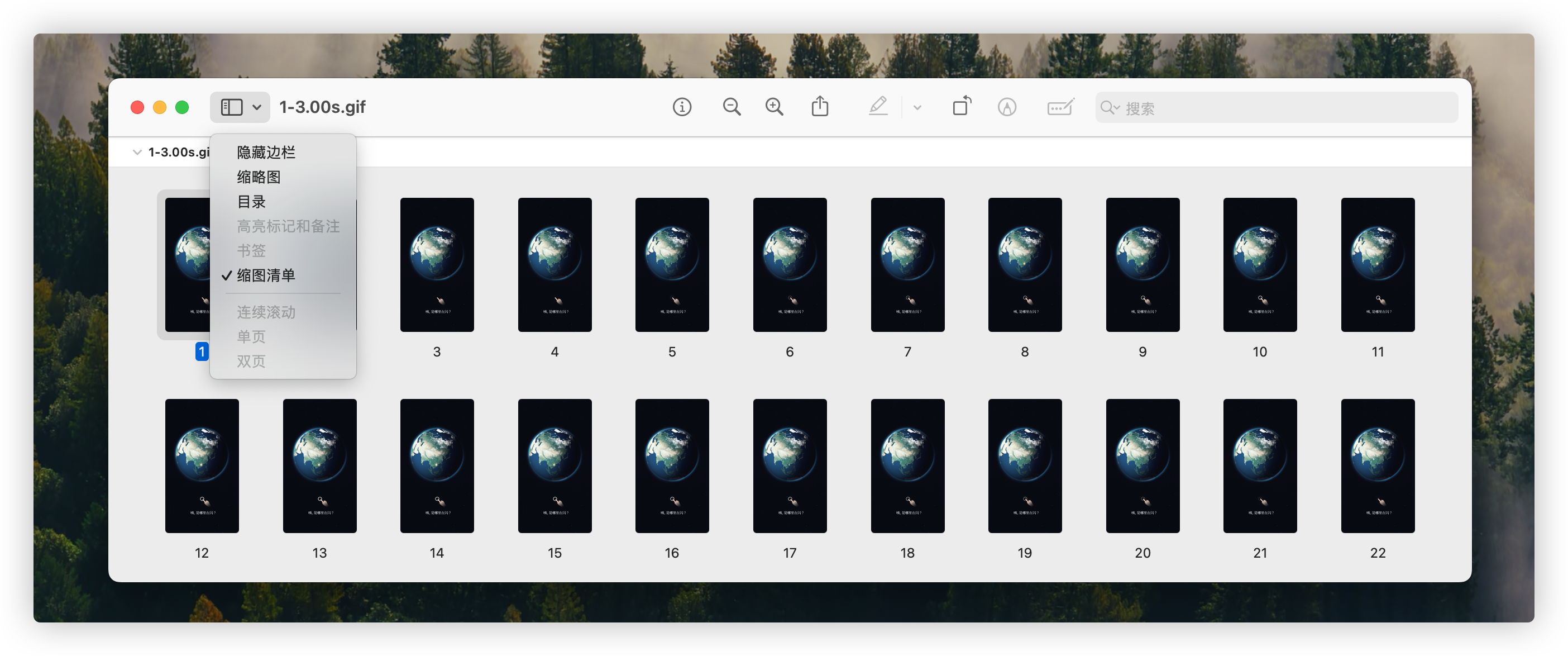The image size is (1568, 656).
Task: Click the form filling signature icon
Action: click(x=1060, y=107)
